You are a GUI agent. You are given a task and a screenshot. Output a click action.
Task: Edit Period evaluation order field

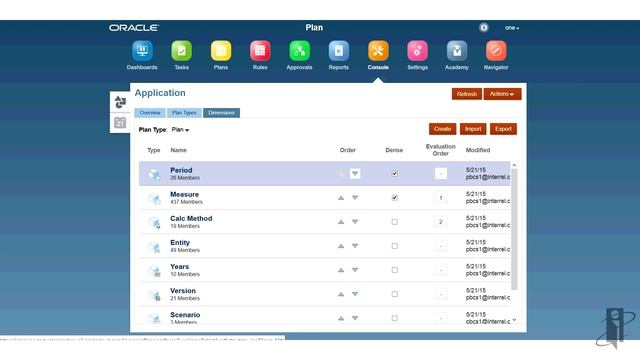440,173
